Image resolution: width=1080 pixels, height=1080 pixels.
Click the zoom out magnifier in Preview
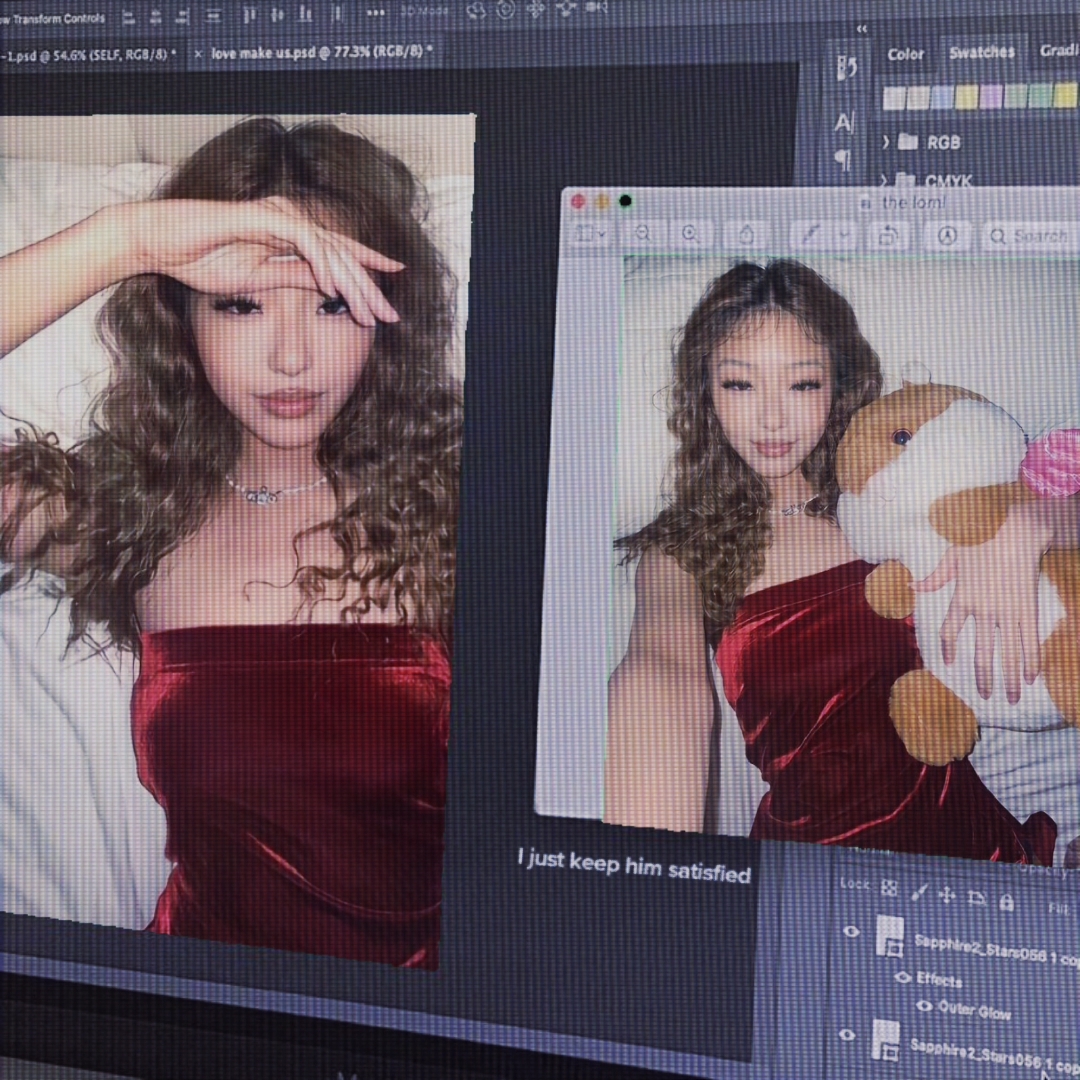click(643, 233)
